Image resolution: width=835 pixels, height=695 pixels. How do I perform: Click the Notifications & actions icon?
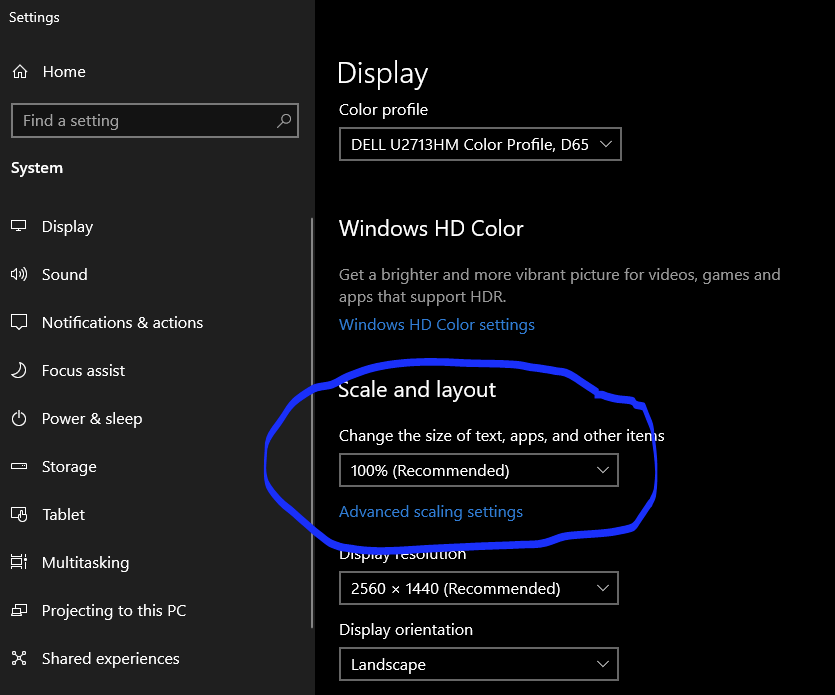[x=19, y=323]
